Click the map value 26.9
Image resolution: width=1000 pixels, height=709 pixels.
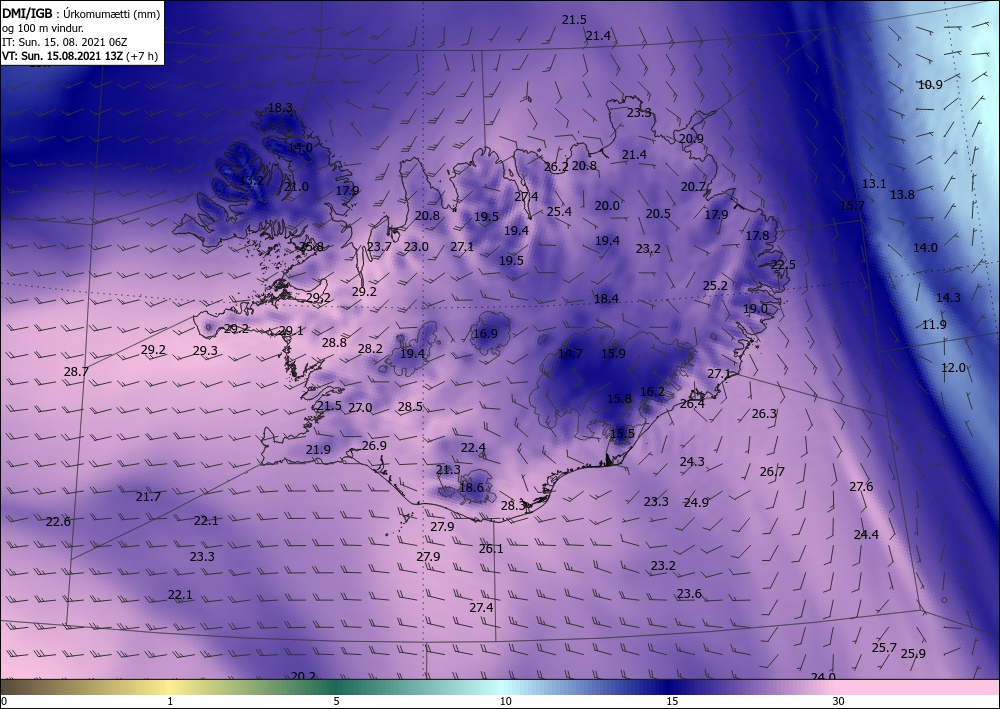[374, 446]
